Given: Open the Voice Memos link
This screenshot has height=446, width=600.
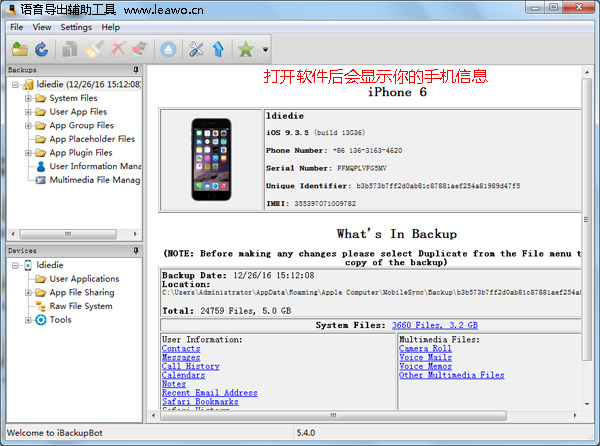Looking at the screenshot, I should [x=425, y=366].
